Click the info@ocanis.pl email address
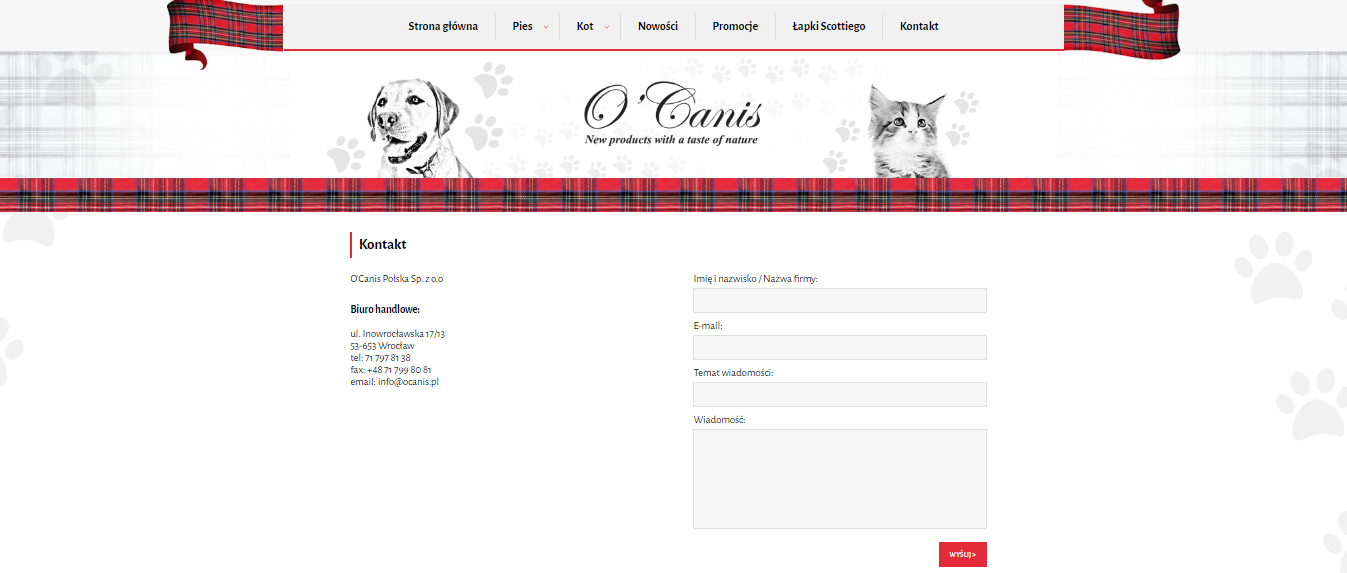 click(x=408, y=382)
